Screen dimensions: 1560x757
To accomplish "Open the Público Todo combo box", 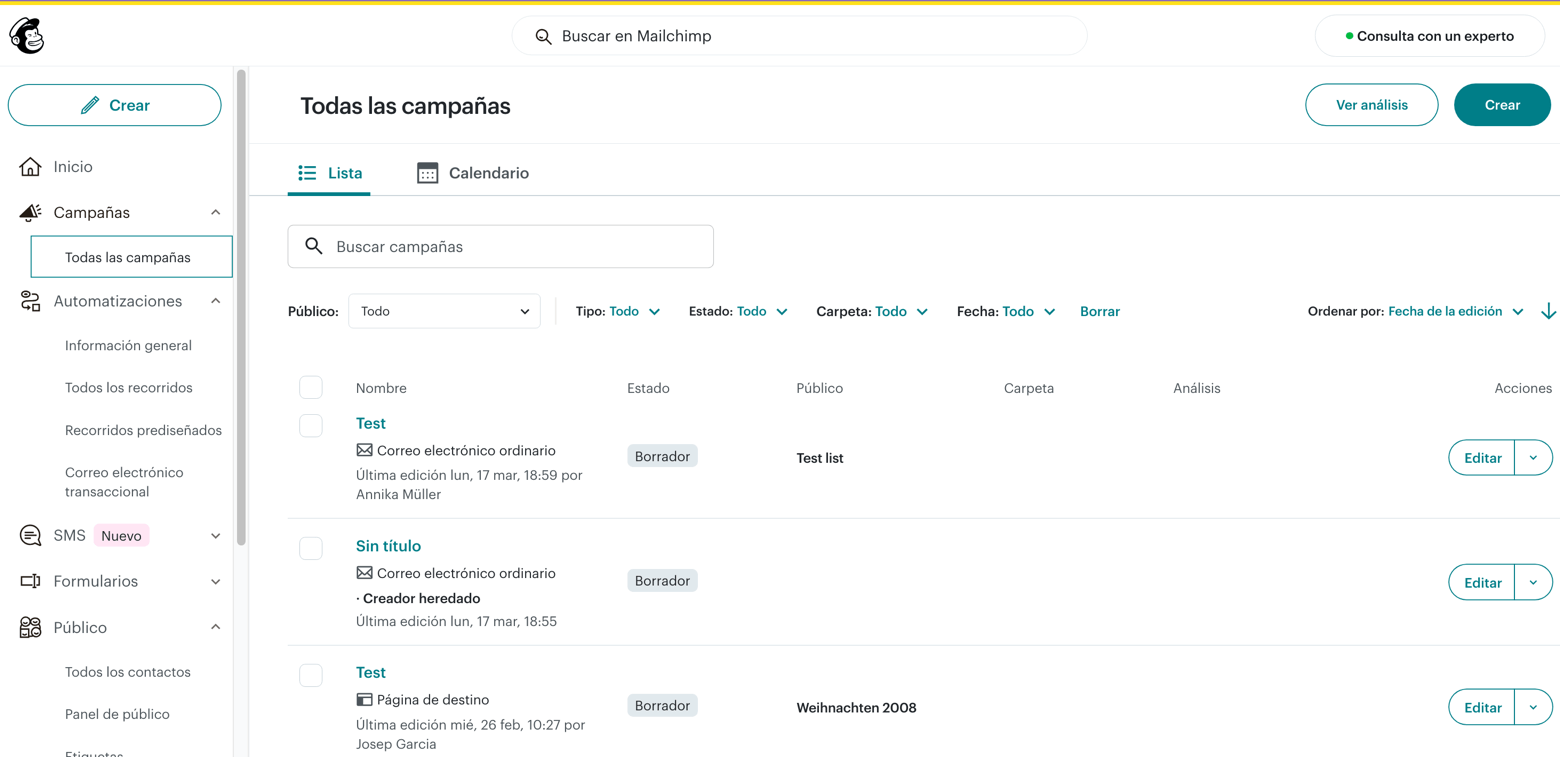I will [x=444, y=311].
